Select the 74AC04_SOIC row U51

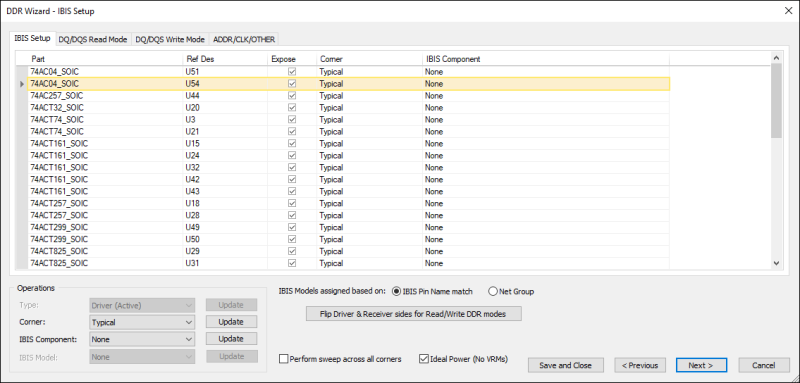(348, 72)
